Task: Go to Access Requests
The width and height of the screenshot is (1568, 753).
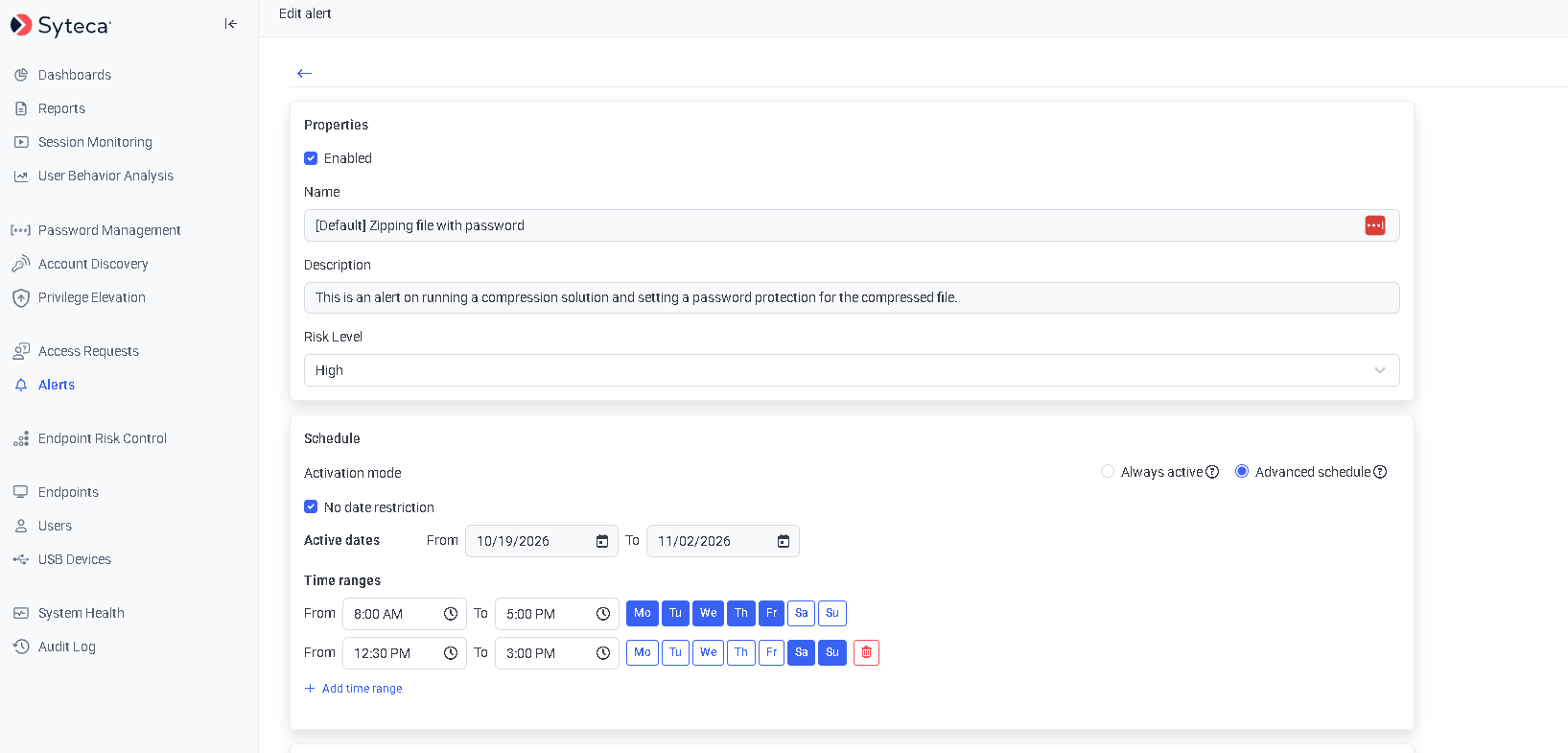Action: [x=88, y=351]
